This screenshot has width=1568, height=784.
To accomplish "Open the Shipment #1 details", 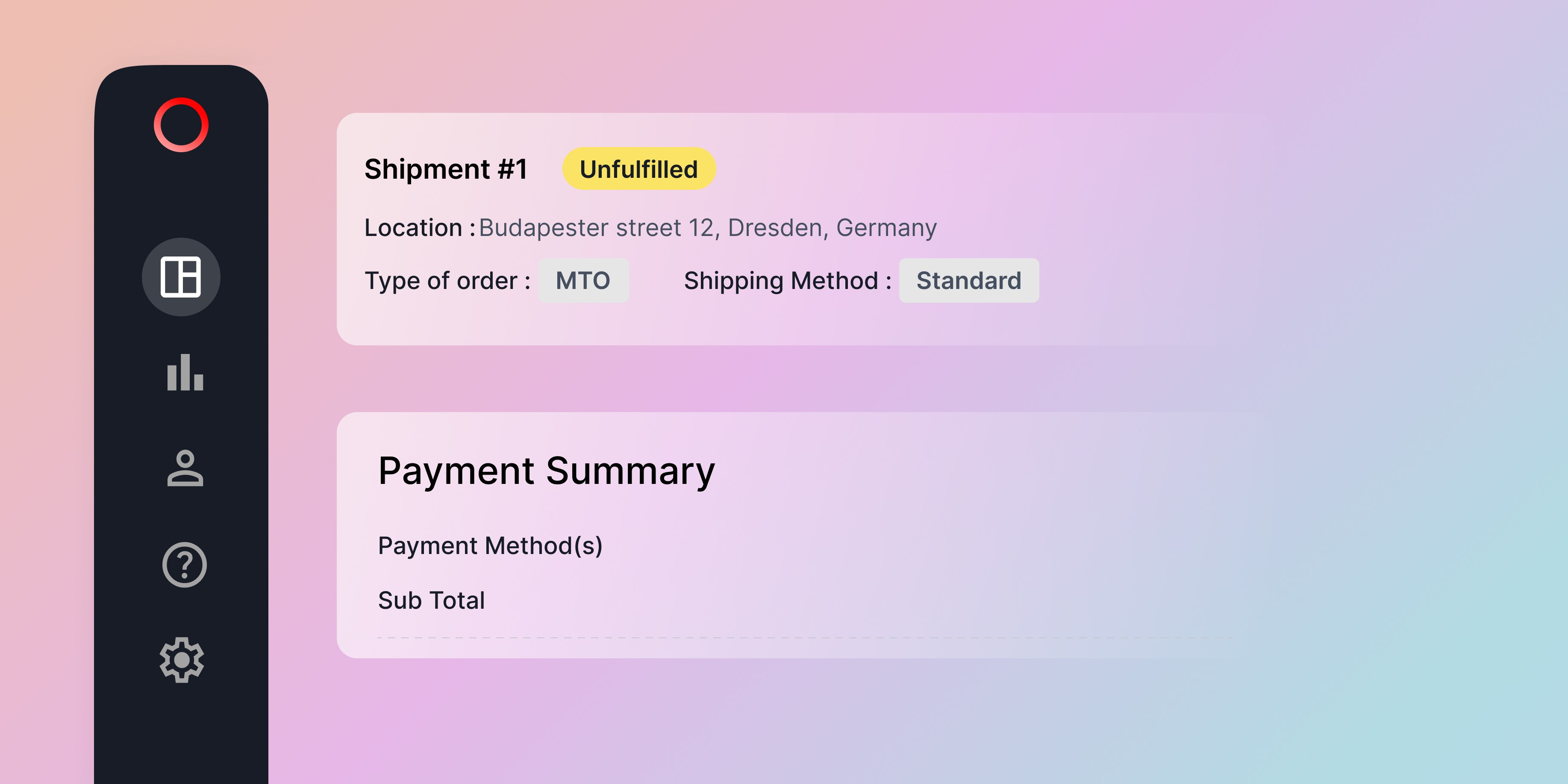I will pyautogui.click(x=447, y=169).
